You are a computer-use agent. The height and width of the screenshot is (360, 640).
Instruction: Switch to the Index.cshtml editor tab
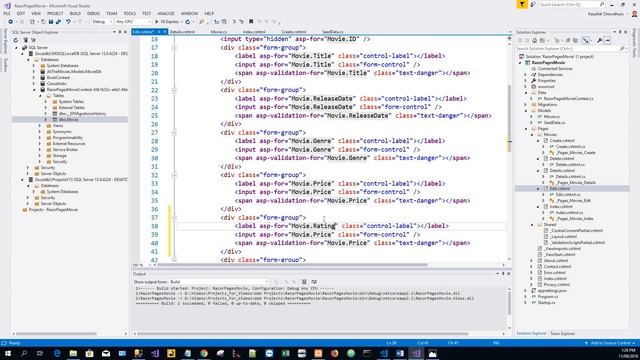coord(254,31)
